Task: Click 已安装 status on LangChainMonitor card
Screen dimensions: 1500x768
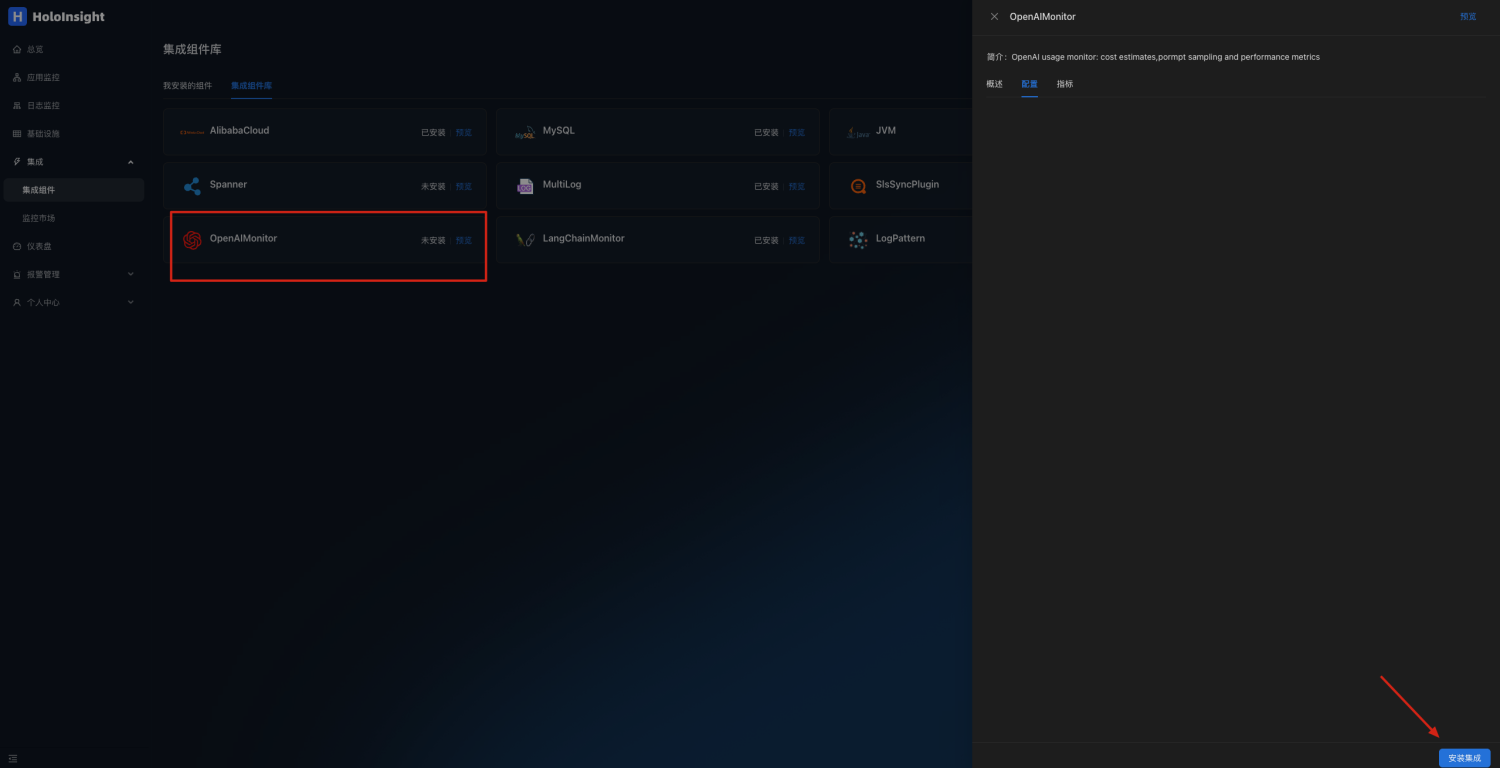Action: pos(766,240)
